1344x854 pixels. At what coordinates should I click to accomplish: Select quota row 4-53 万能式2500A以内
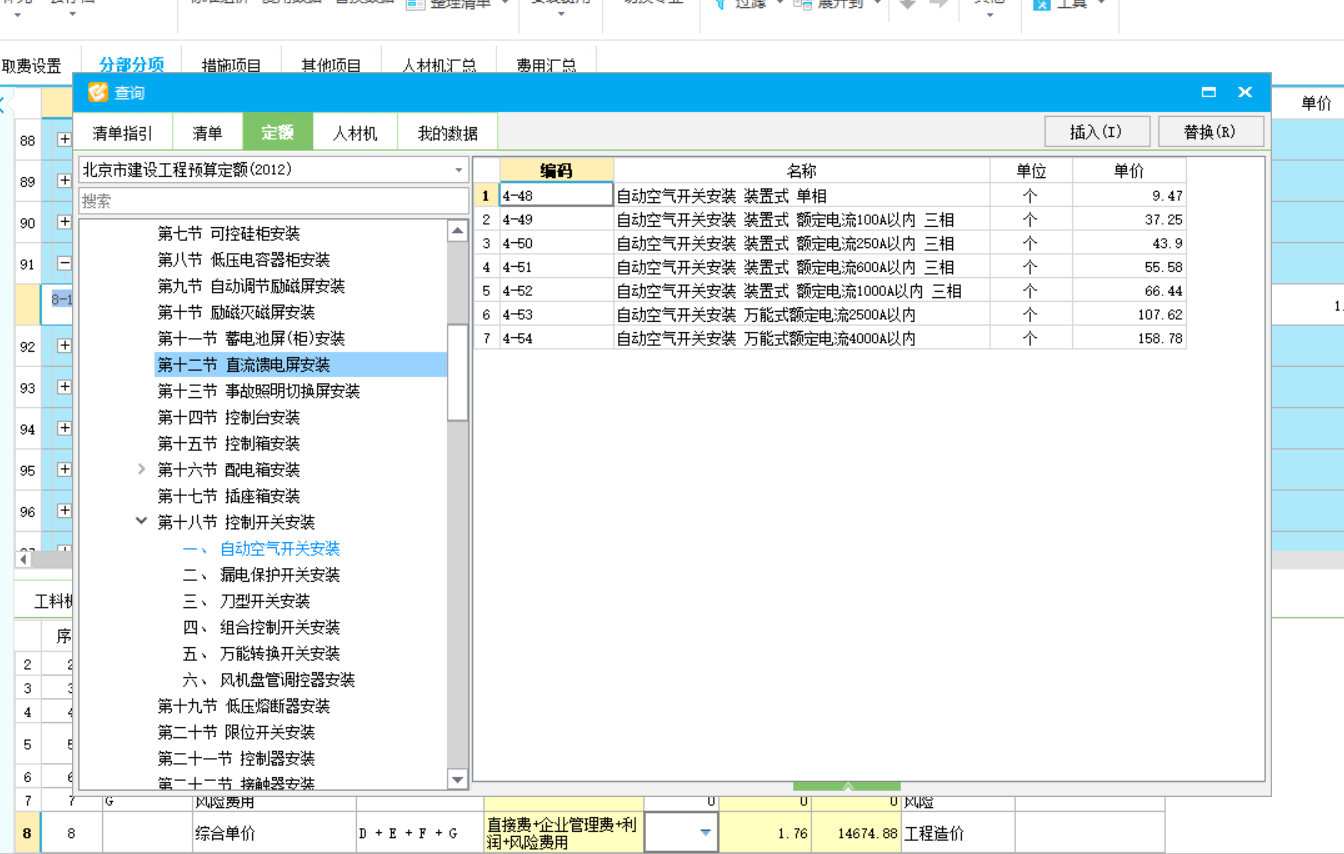point(830,314)
